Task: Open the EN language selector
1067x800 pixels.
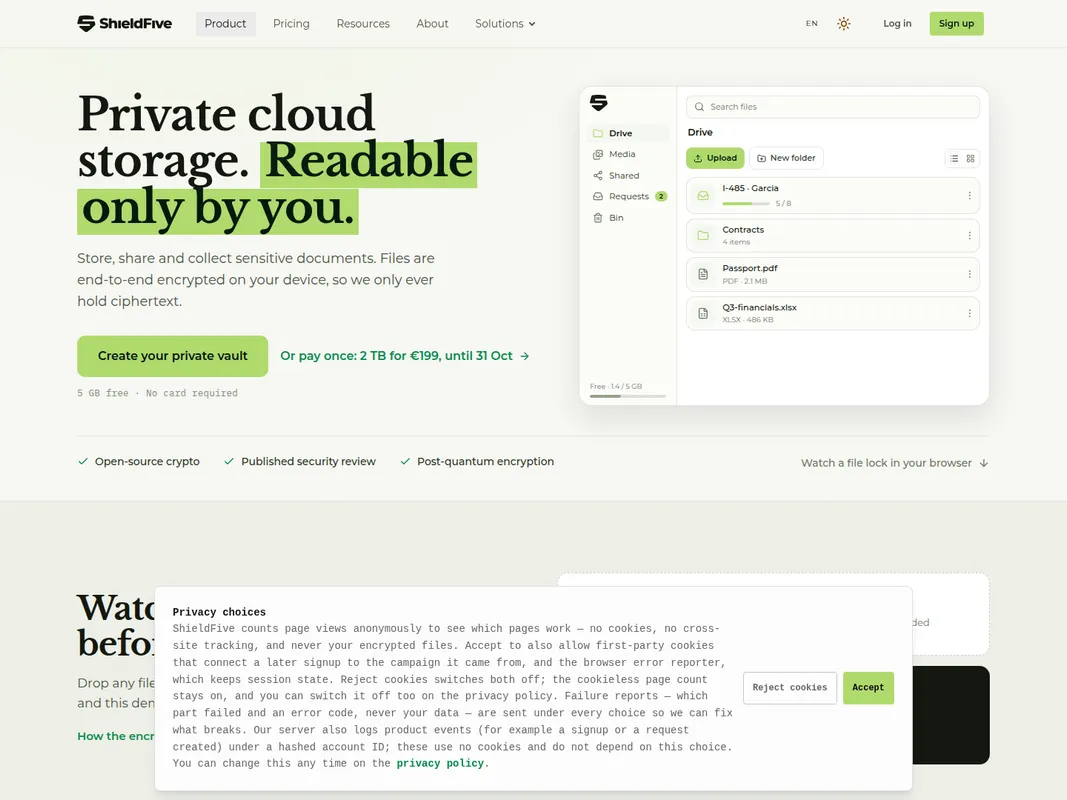Action: tap(812, 24)
